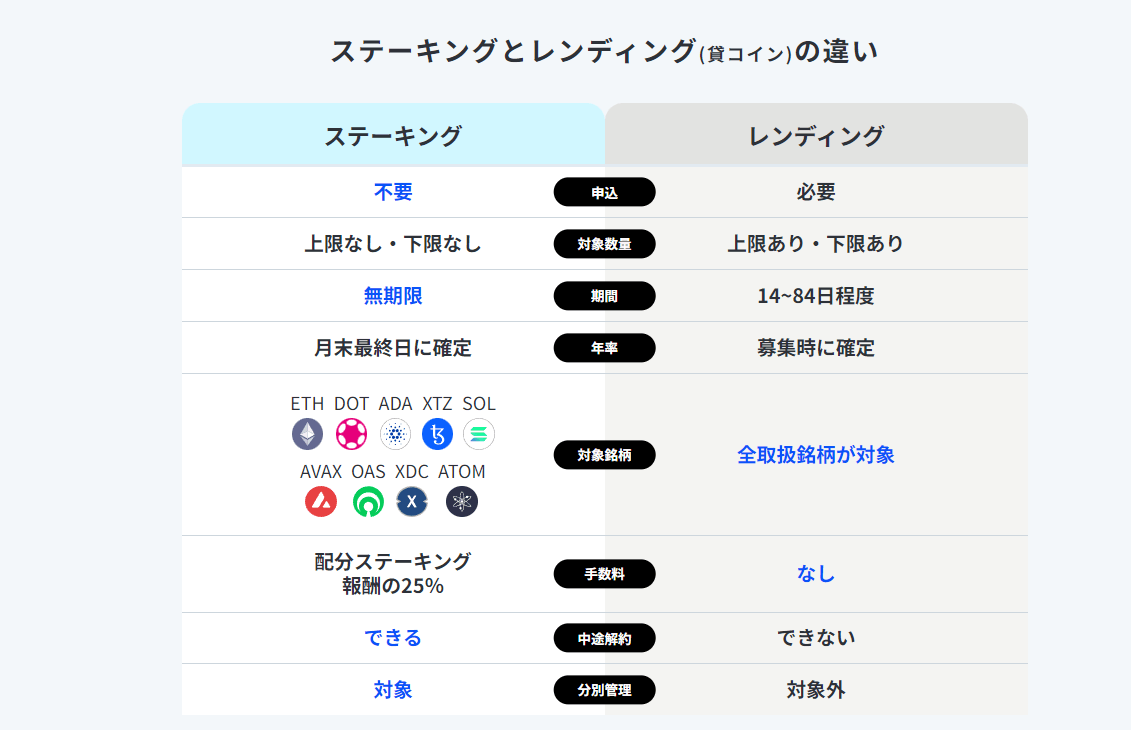Click the 中途解約 black pill label
The image size is (1131, 730).
tap(604, 638)
